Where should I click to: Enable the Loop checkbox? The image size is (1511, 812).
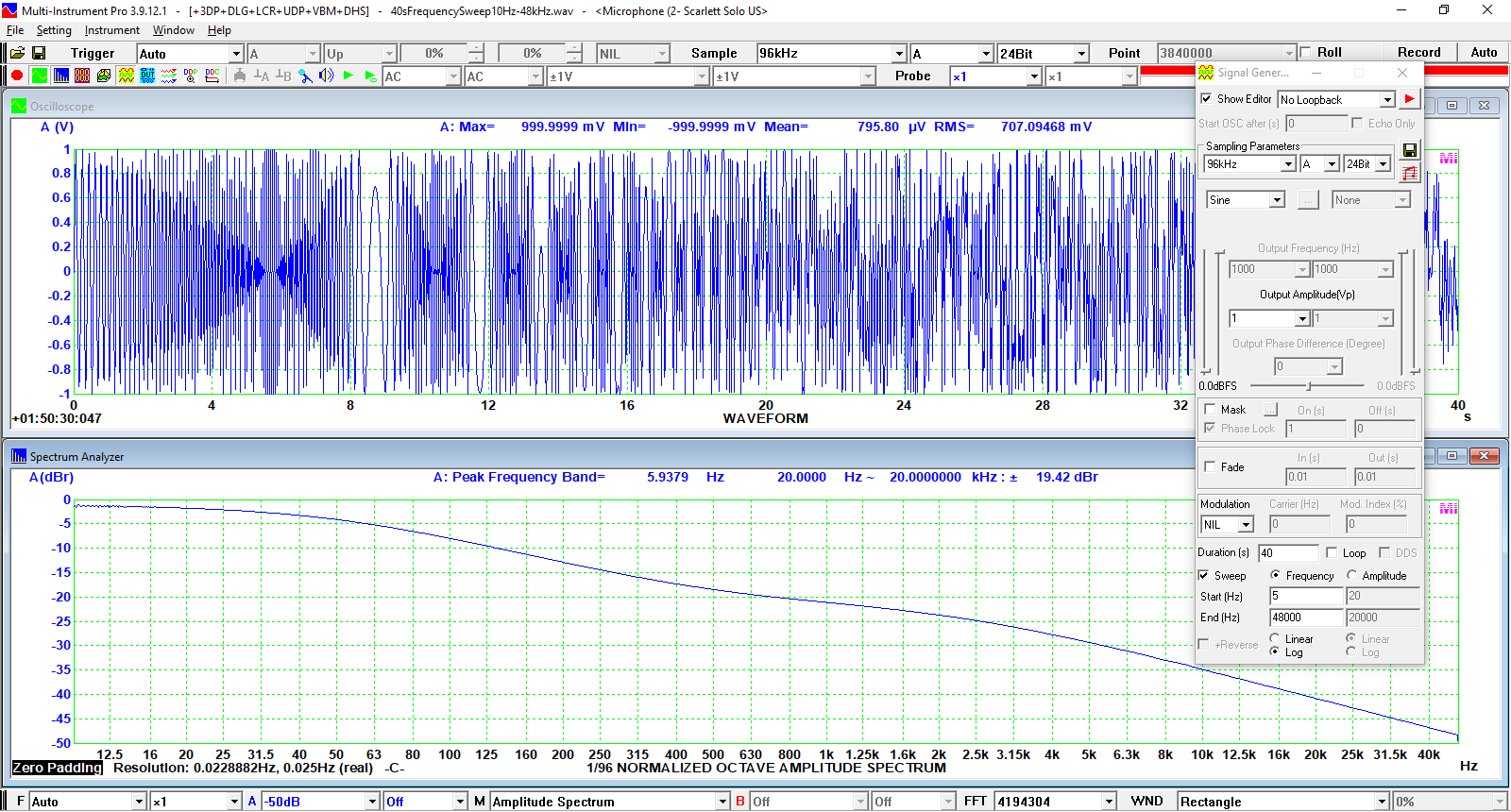1332,553
